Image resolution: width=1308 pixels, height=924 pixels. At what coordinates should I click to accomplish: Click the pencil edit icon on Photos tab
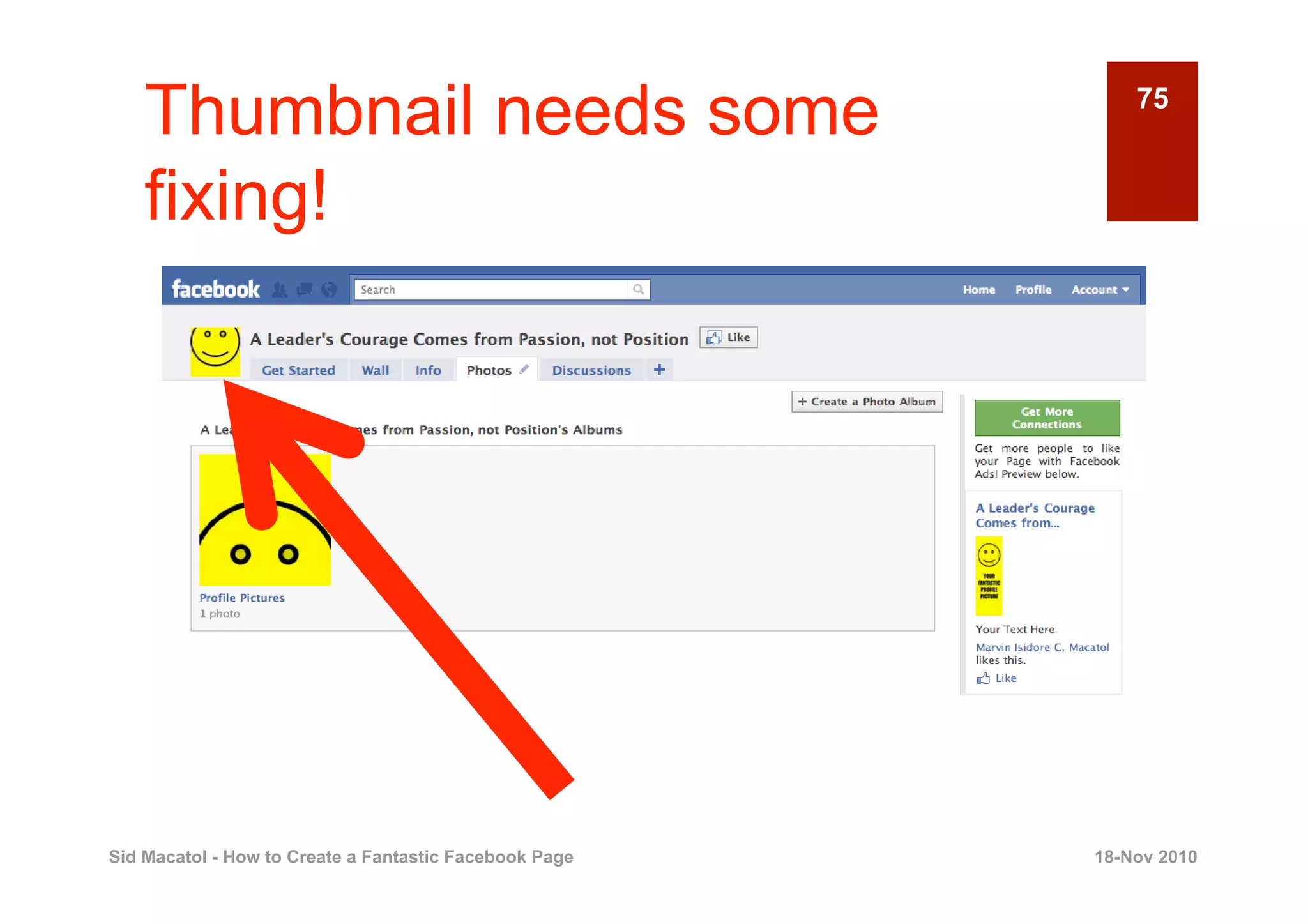coord(524,369)
